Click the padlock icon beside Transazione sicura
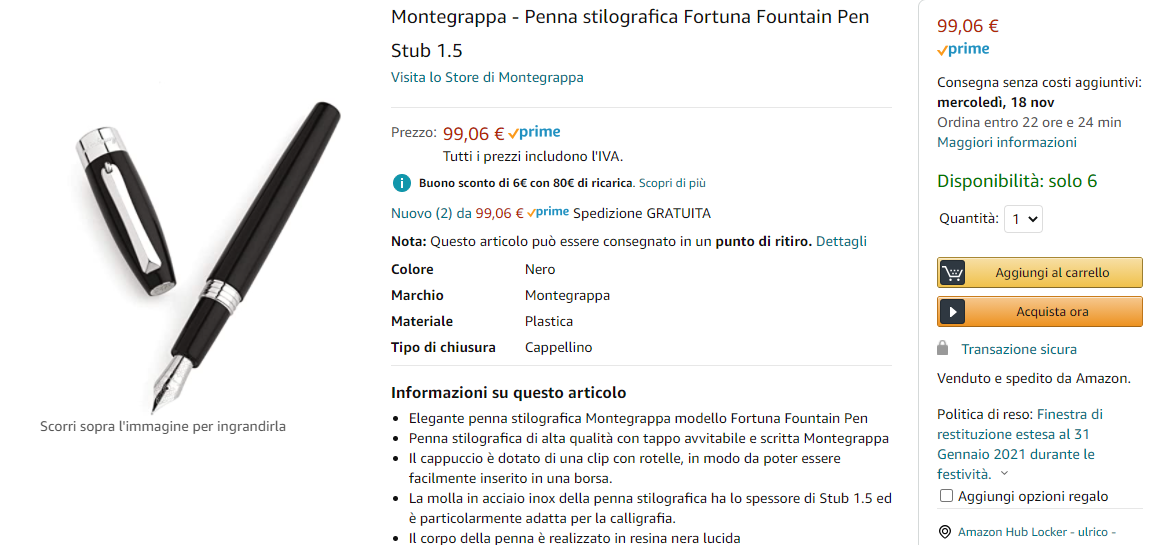 point(942,349)
